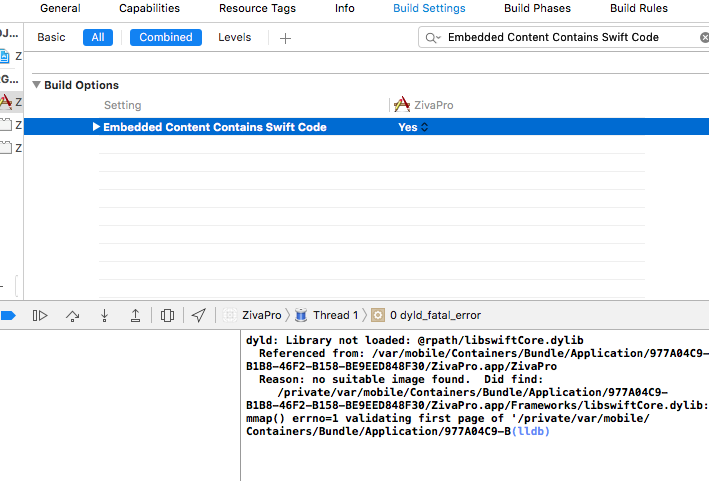Click the Setting column header
The width and height of the screenshot is (709, 481).
coord(123,105)
